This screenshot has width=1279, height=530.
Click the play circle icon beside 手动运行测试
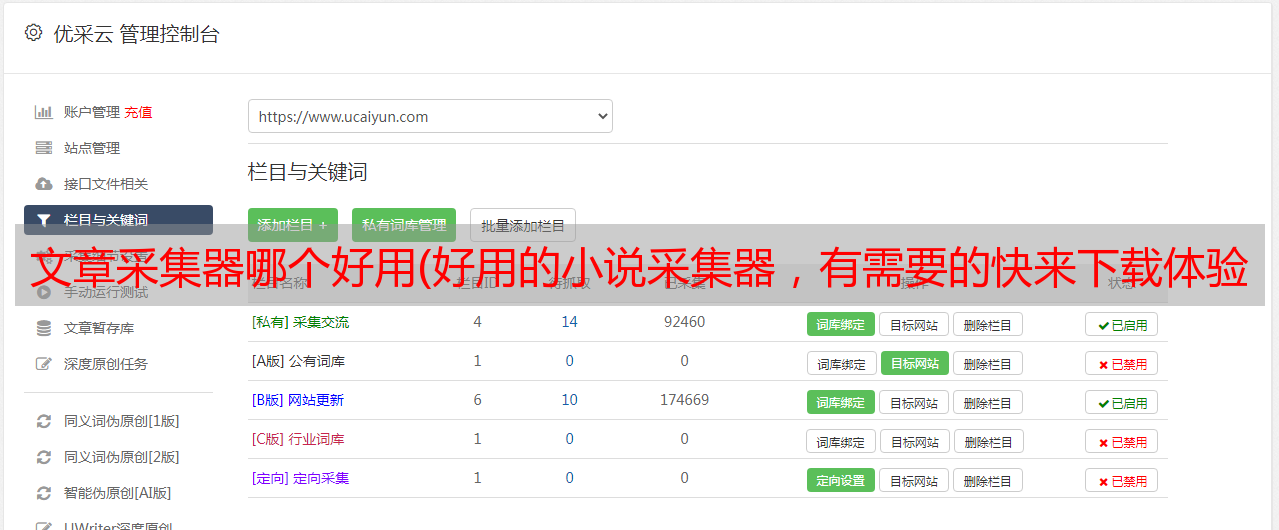[43, 292]
